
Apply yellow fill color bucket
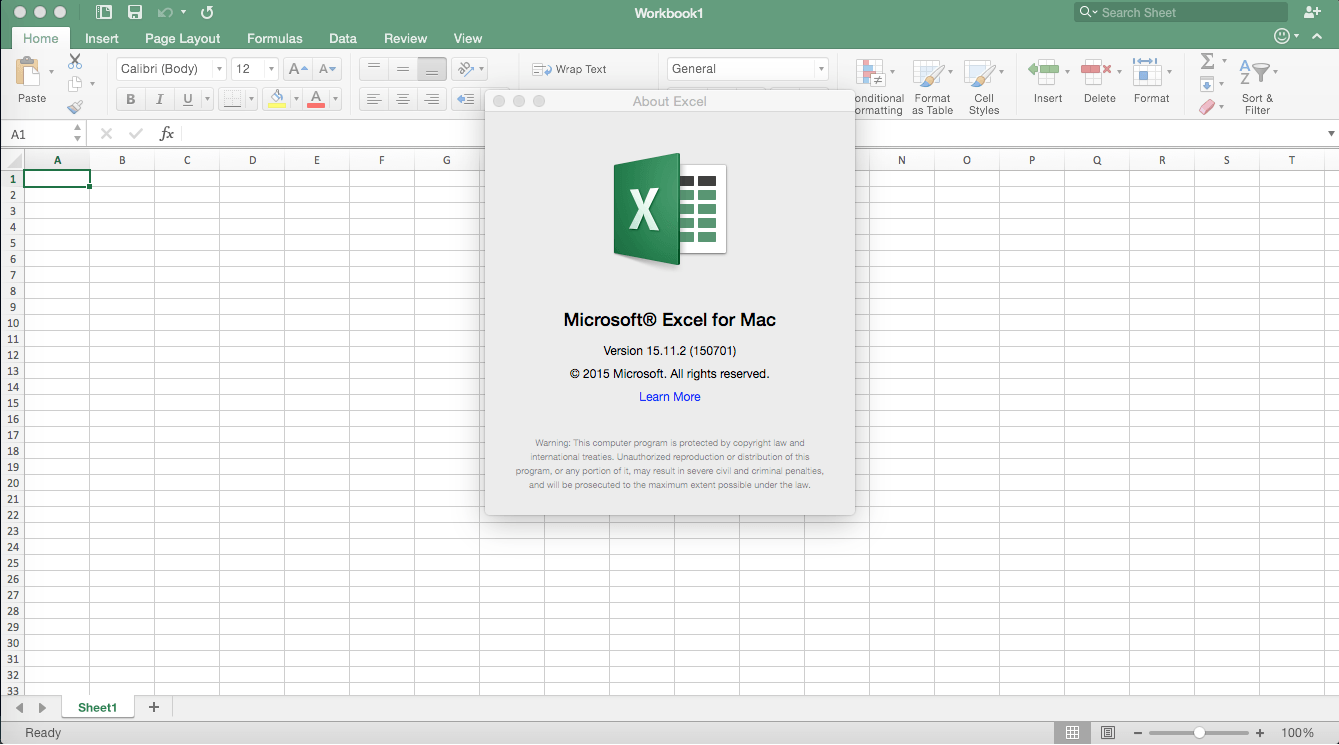click(277, 99)
